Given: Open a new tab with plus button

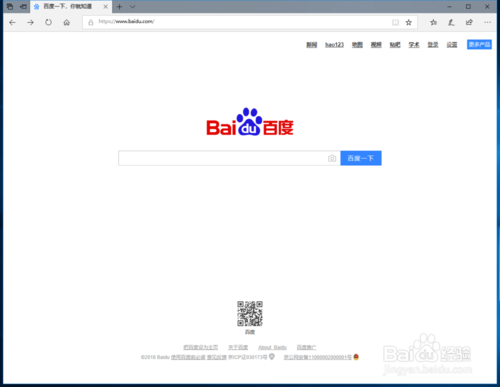Looking at the screenshot, I should tap(119, 7).
